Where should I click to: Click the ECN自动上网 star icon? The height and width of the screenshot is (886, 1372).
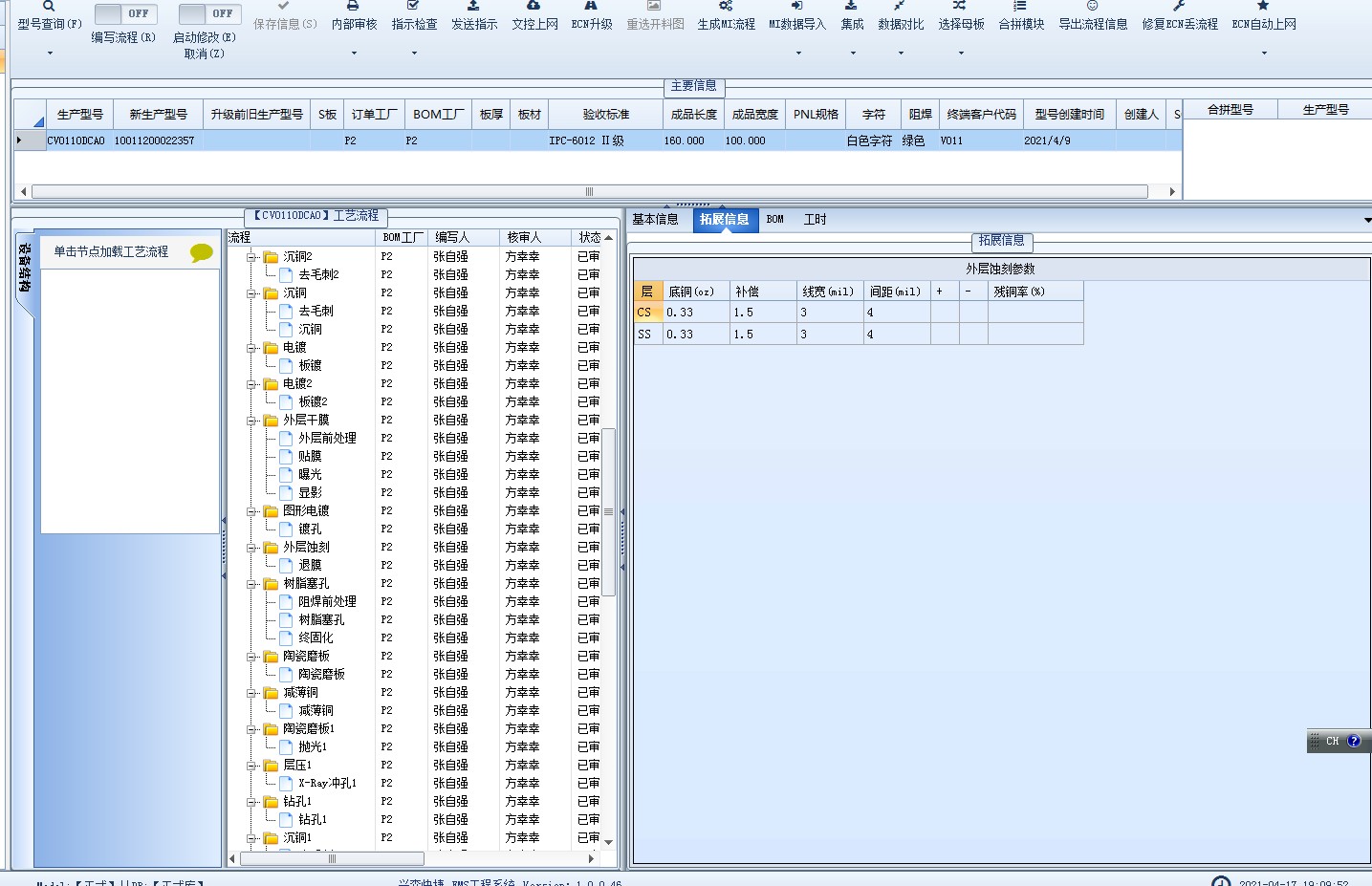click(1263, 6)
